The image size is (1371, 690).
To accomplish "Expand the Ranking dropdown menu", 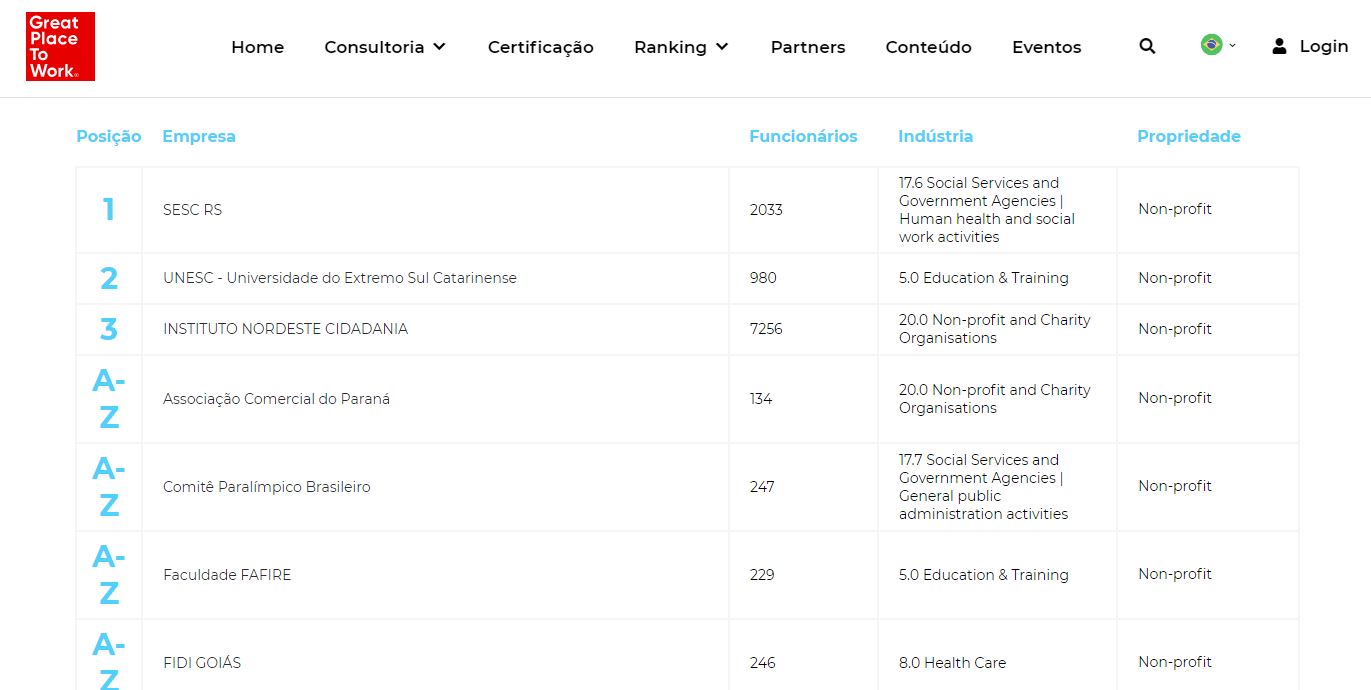I will pyautogui.click(x=681, y=47).
